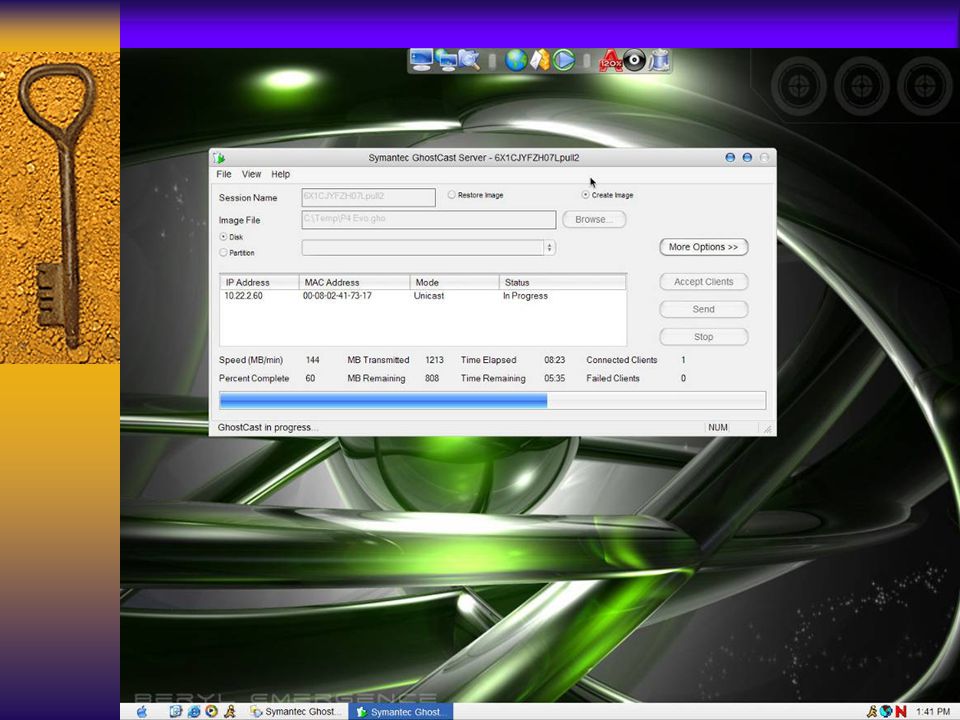Switch to first Symantec Ghost taskbar item
Viewport: 960px width, 720px height.
(x=295, y=711)
